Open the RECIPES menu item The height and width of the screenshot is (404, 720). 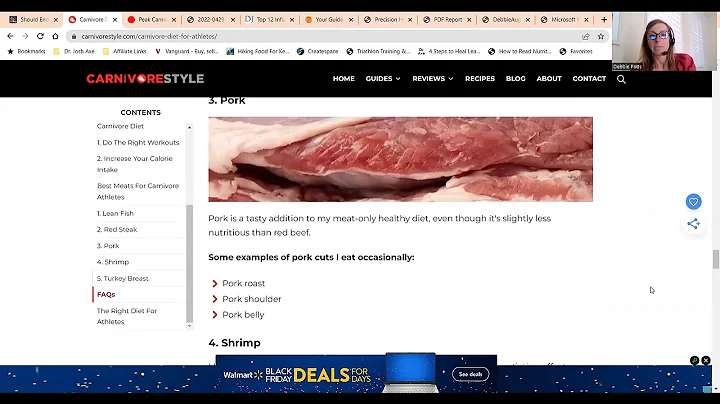pos(480,79)
